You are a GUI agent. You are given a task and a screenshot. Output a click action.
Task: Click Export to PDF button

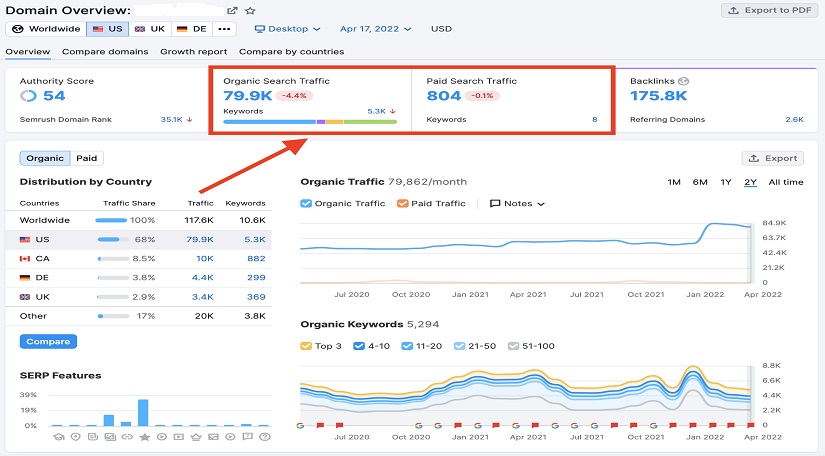[770, 11]
